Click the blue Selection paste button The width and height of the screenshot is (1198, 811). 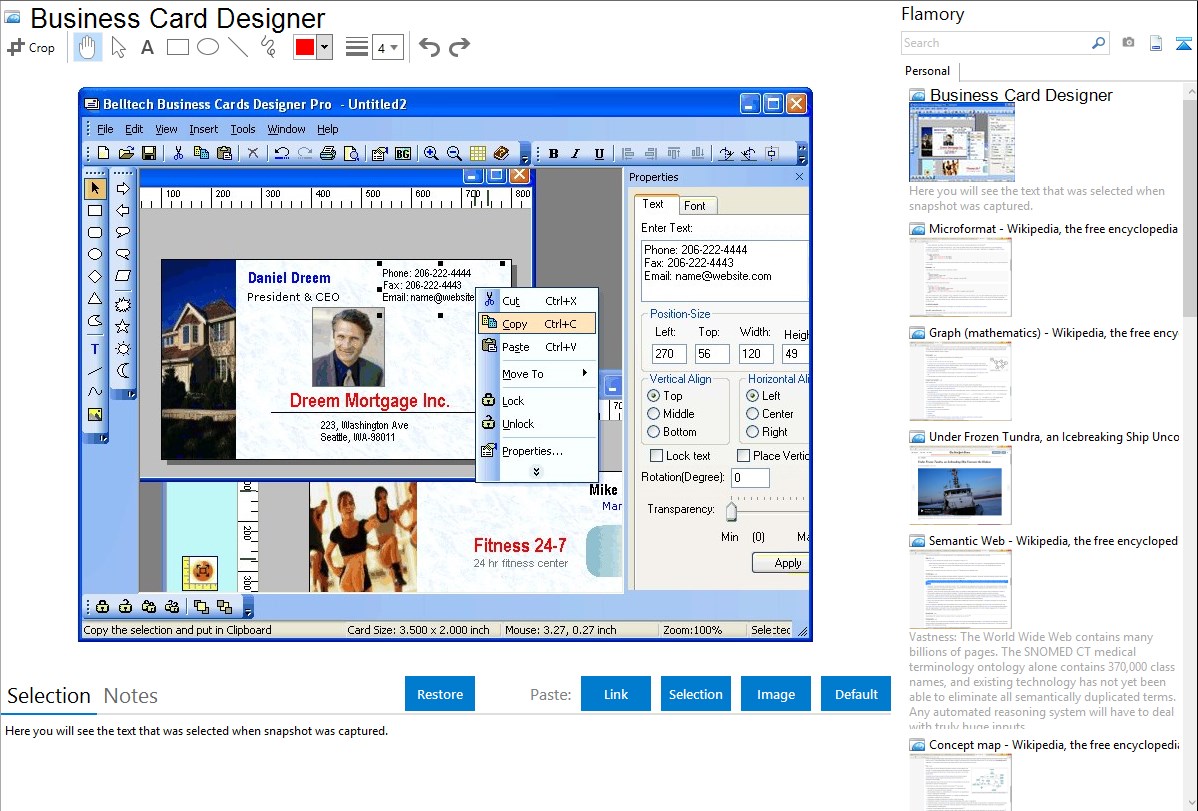[x=695, y=694]
